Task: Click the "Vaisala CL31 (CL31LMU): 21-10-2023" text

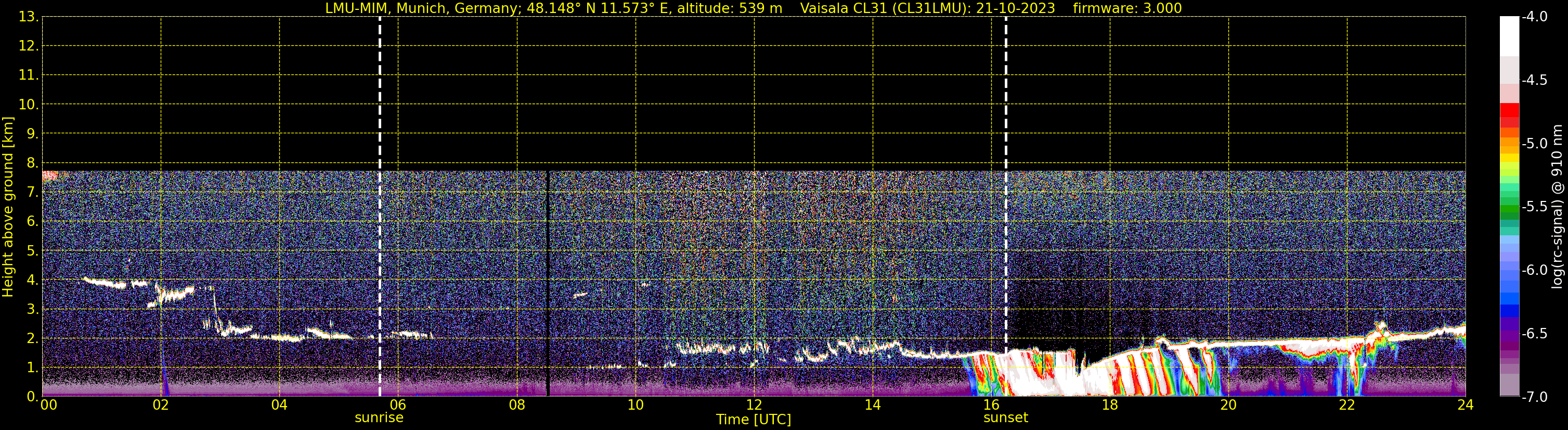Action: pyautogui.click(x=927, y=8)
